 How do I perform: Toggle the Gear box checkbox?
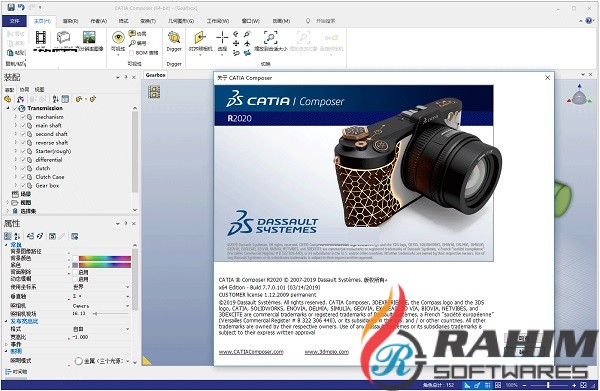[23, 185]
